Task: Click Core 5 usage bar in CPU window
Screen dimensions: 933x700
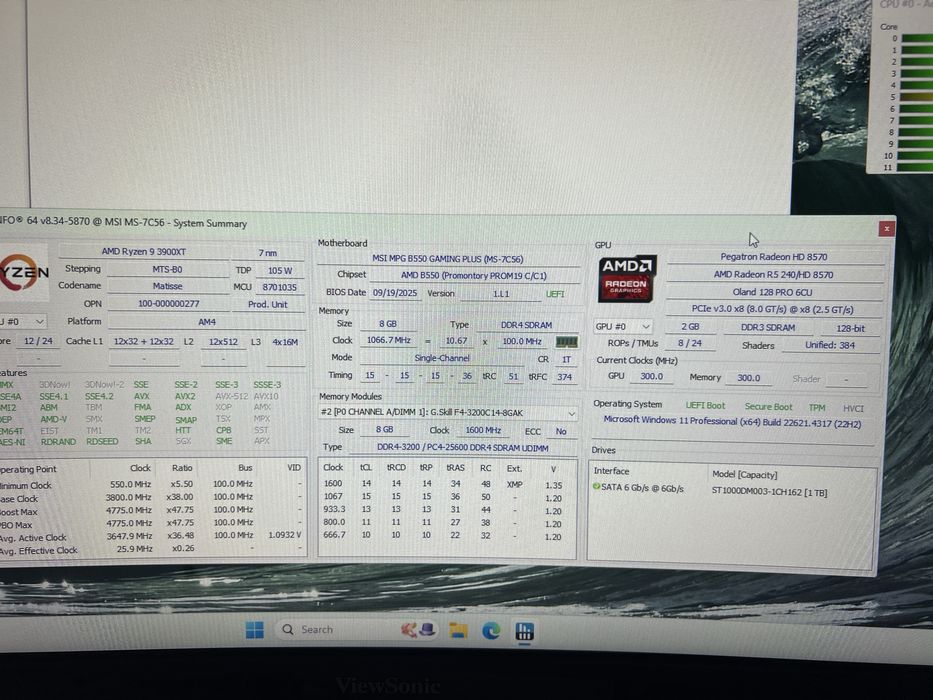Action: click(917, 97)
